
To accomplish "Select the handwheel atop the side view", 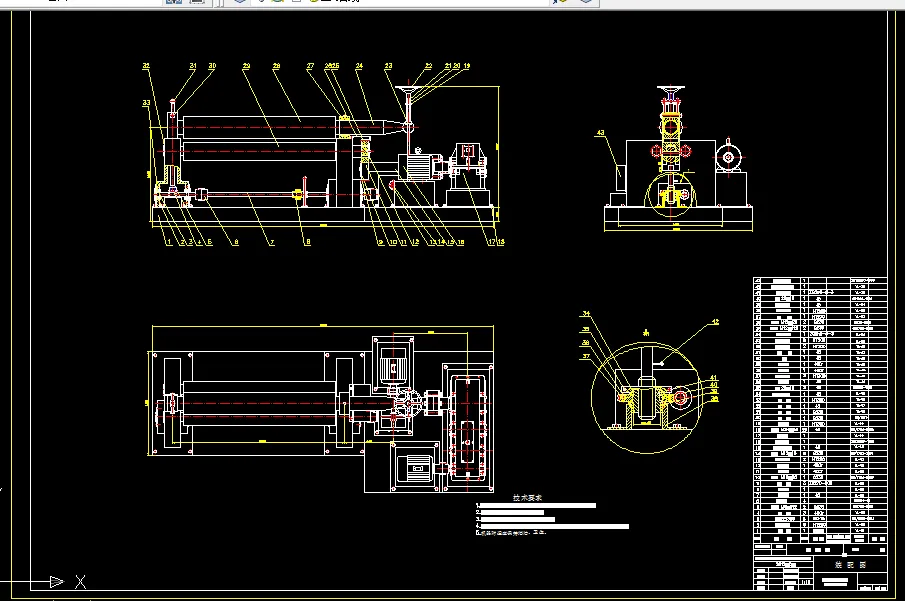I will pos(671,89).
